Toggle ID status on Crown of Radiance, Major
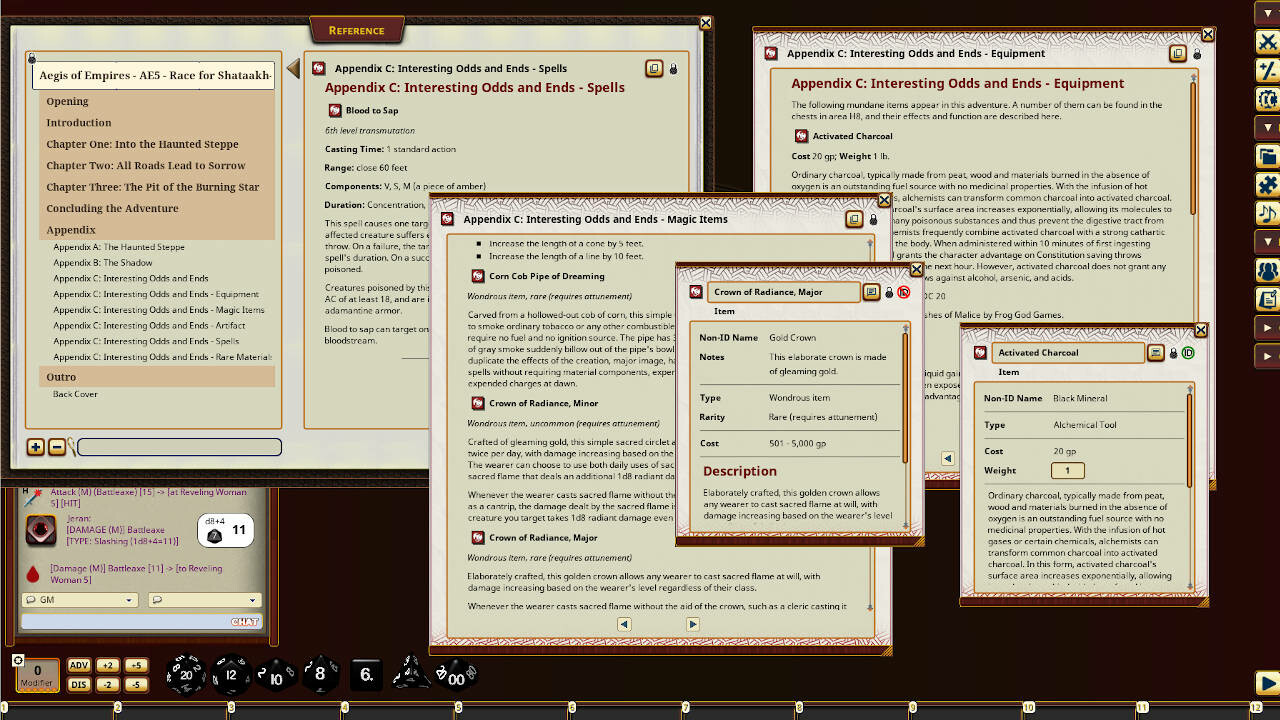Viewport: 1280px width, 720px height. pyautogui.click(x=903, y=292)
